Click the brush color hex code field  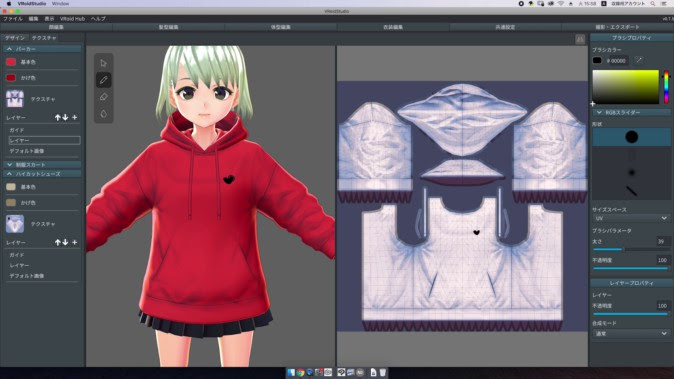[616, 61]
